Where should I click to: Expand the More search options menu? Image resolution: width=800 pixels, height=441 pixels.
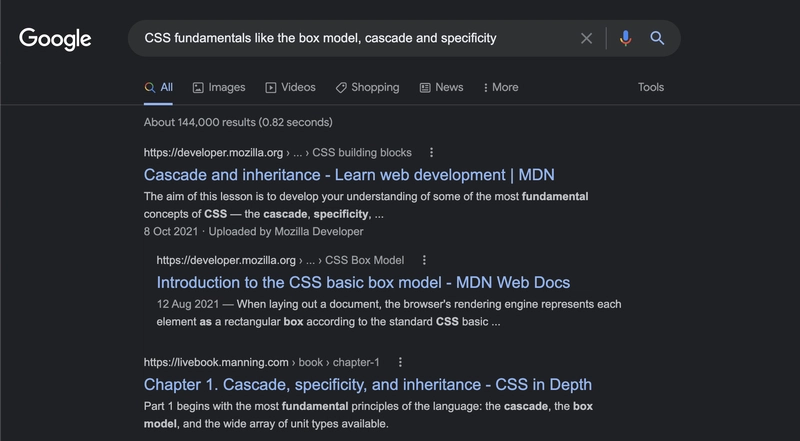click(x=501, y=87)
